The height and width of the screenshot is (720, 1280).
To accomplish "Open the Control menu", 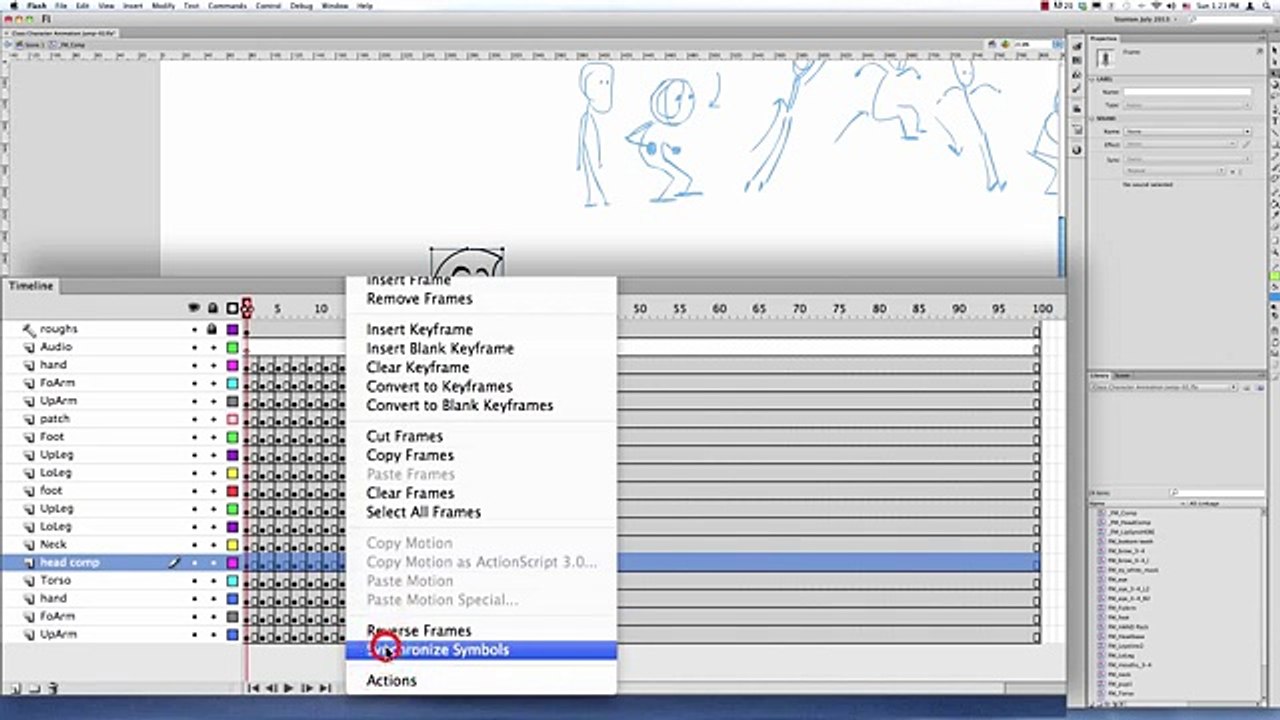I will tap(268, 5).
